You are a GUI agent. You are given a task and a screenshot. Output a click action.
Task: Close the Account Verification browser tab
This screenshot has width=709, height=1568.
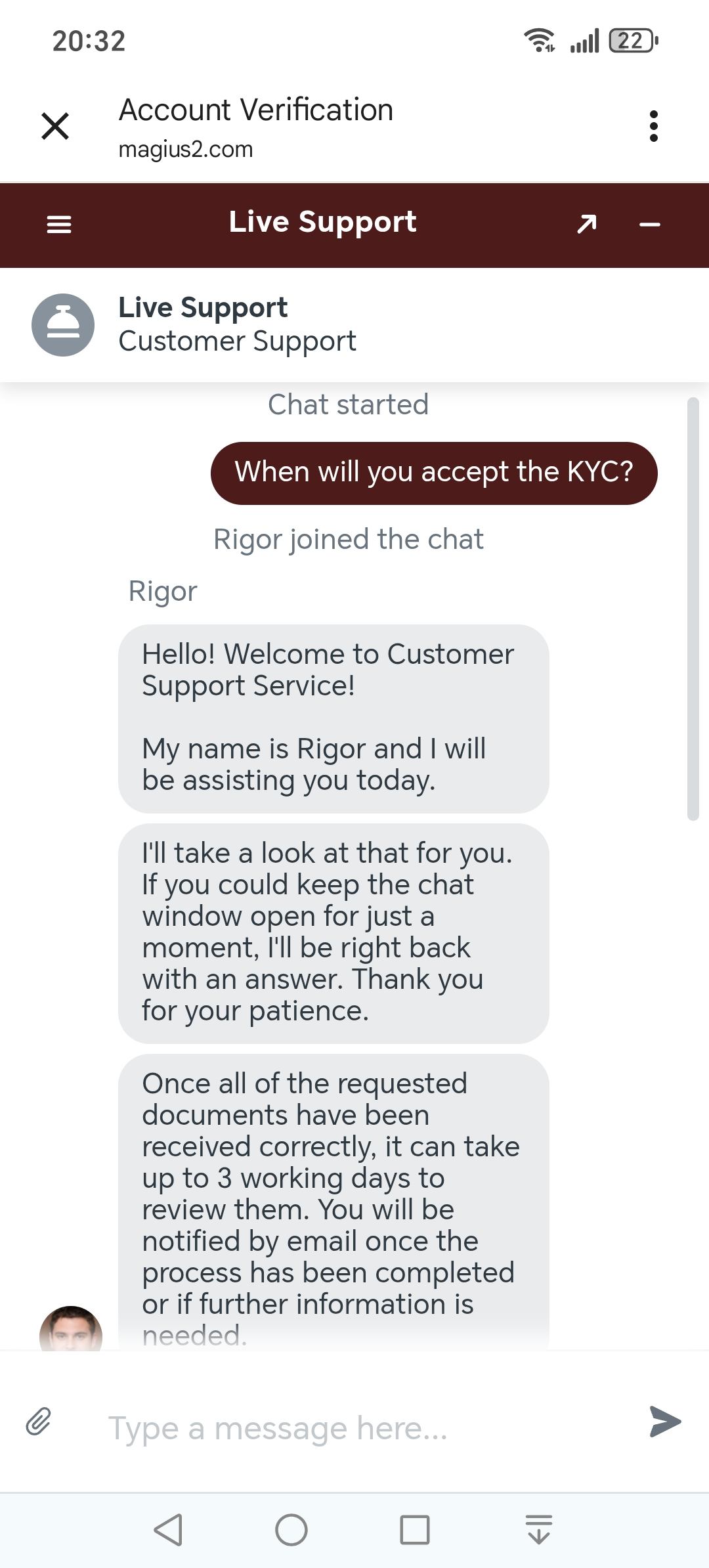pos(55,125)
